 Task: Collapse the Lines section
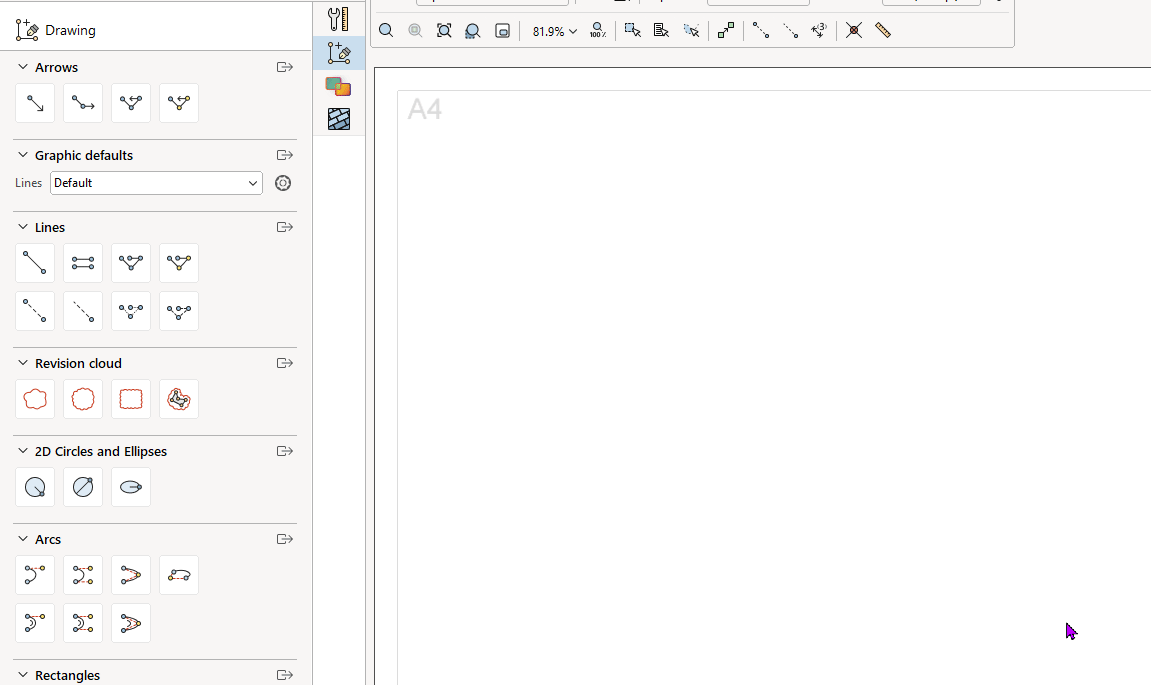(23, 227)
